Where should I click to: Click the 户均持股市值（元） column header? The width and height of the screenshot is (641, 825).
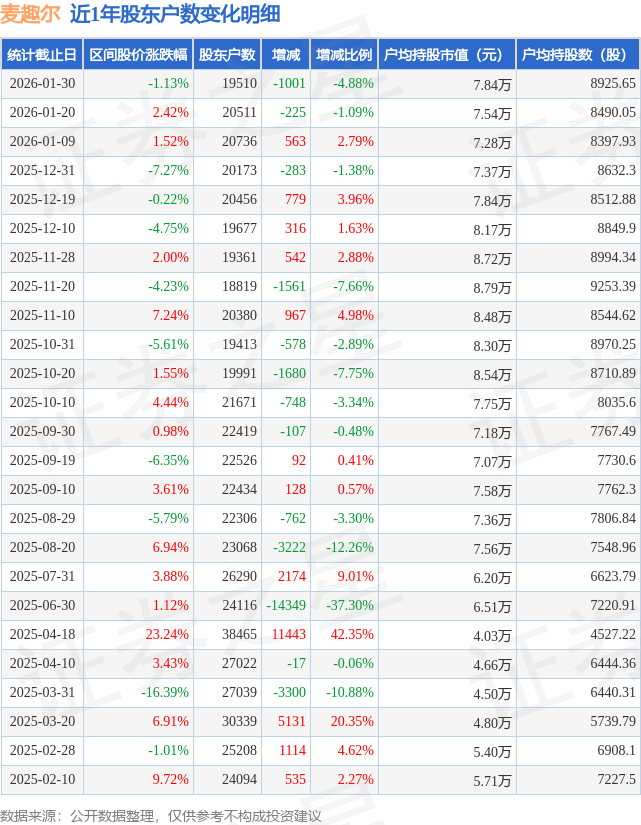coord(446,55)
